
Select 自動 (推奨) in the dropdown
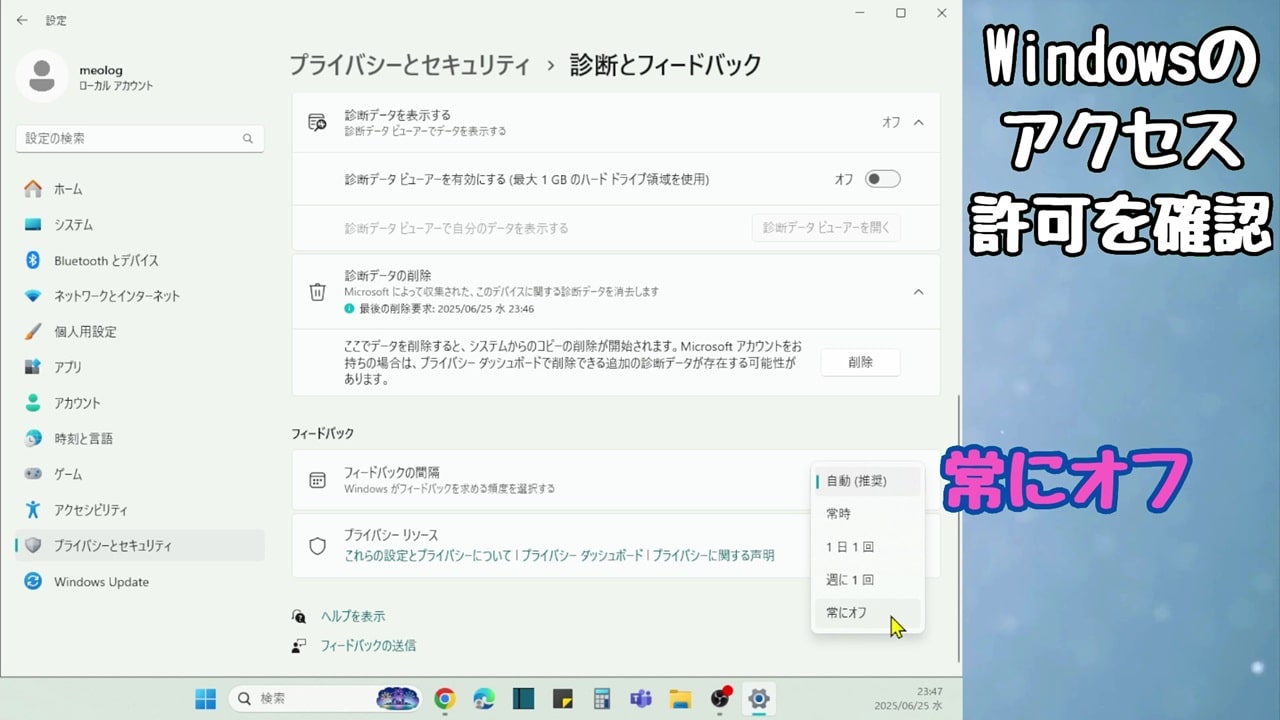867,481
